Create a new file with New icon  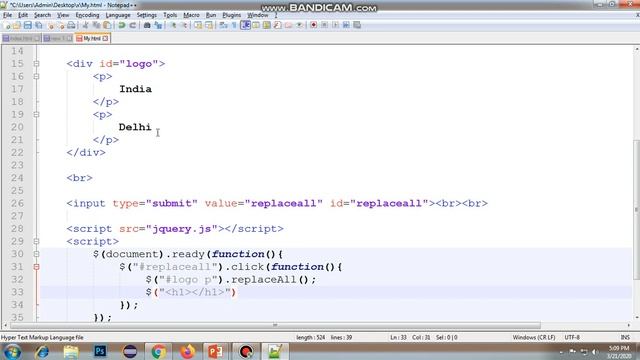[x=7, y=25]
